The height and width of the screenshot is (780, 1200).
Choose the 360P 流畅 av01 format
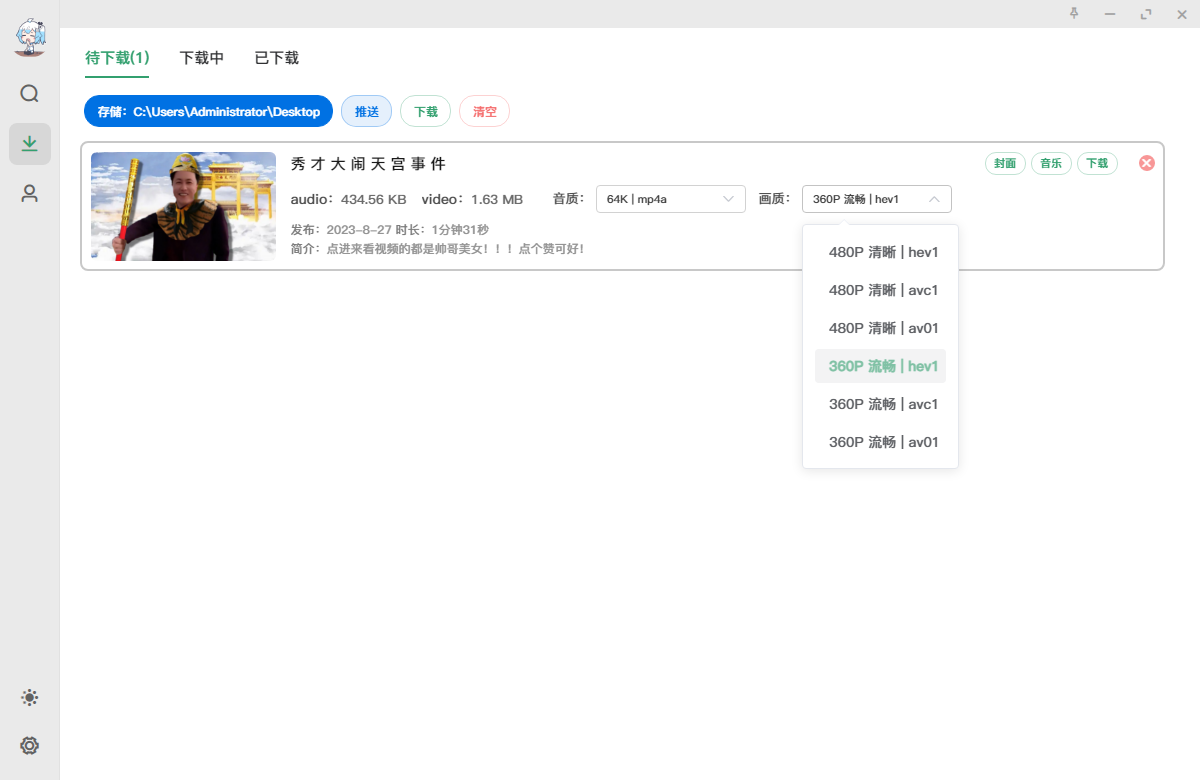click(x=883, y=441)
